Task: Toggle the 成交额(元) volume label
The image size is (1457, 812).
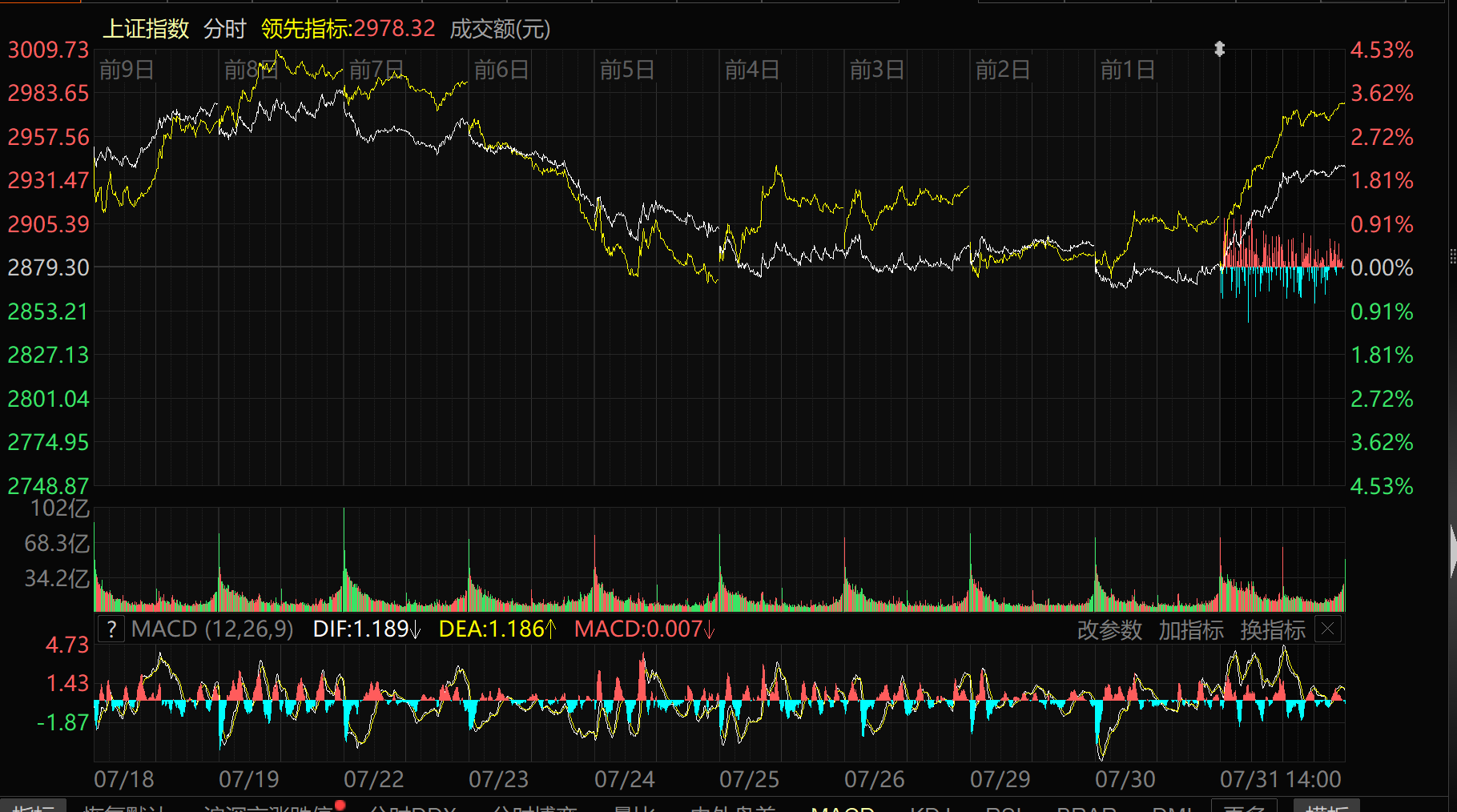Action: pos(500,30)
